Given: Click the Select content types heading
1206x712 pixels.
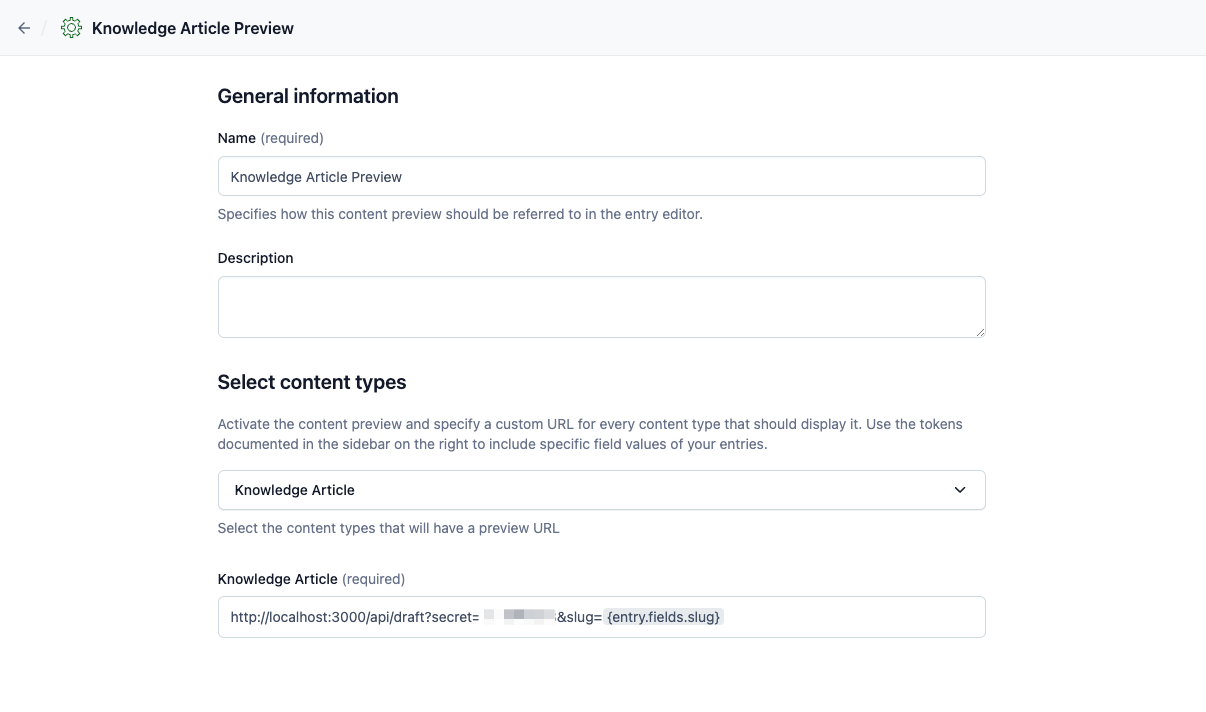Looking at the screenshot, I should coord(311,382).
